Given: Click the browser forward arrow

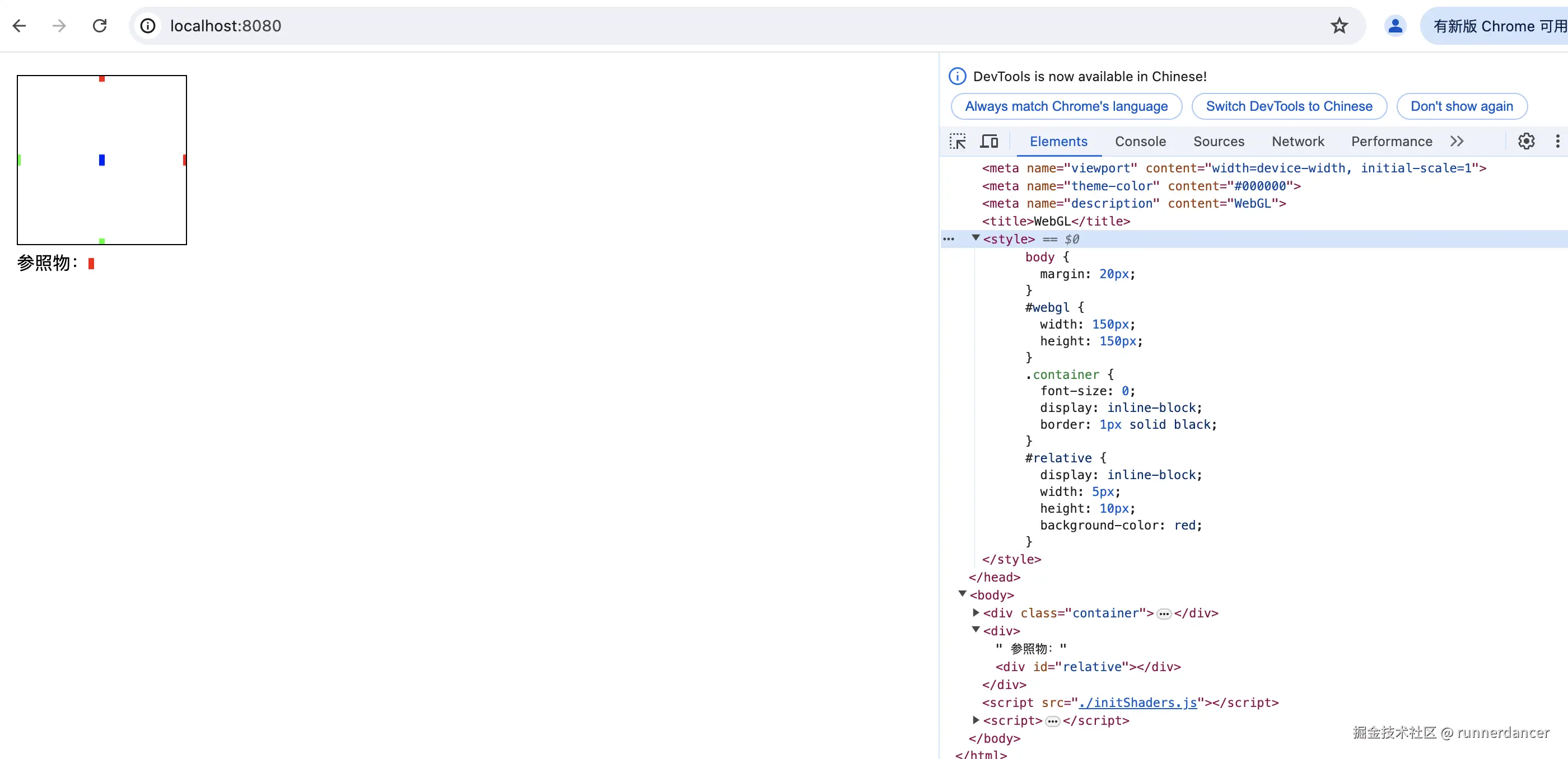Looking at the screenshot, I should [59, 26].
